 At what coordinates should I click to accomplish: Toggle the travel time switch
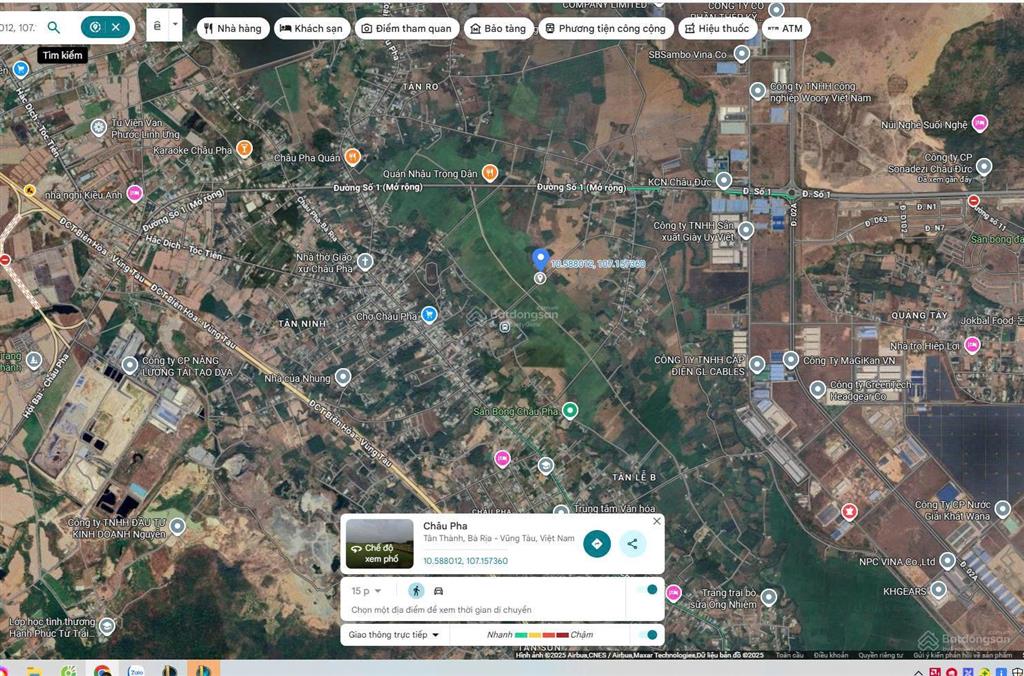(x=648, y=590)
